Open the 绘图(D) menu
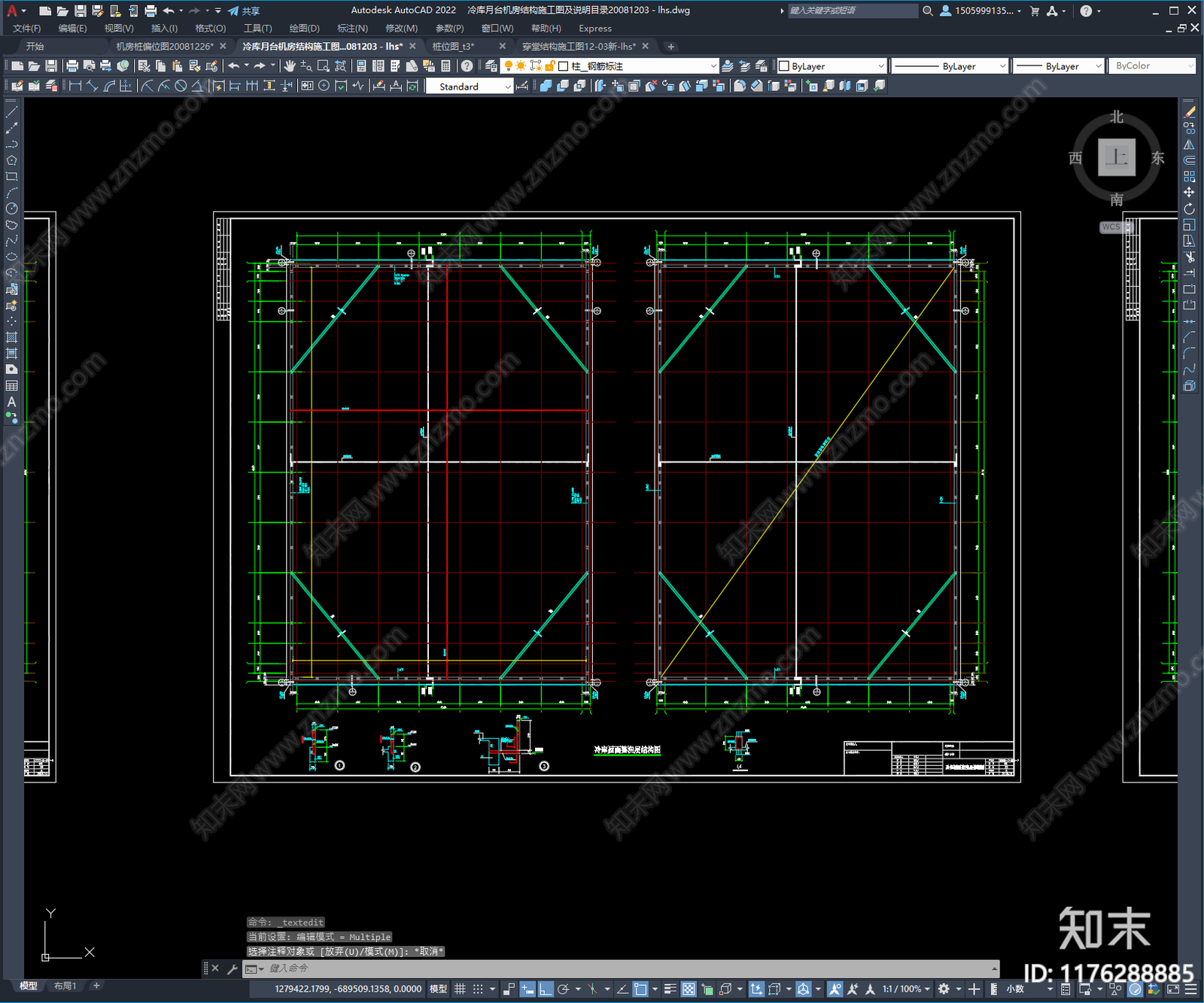The image size is (1204, 1003). [x=304, y=29]
